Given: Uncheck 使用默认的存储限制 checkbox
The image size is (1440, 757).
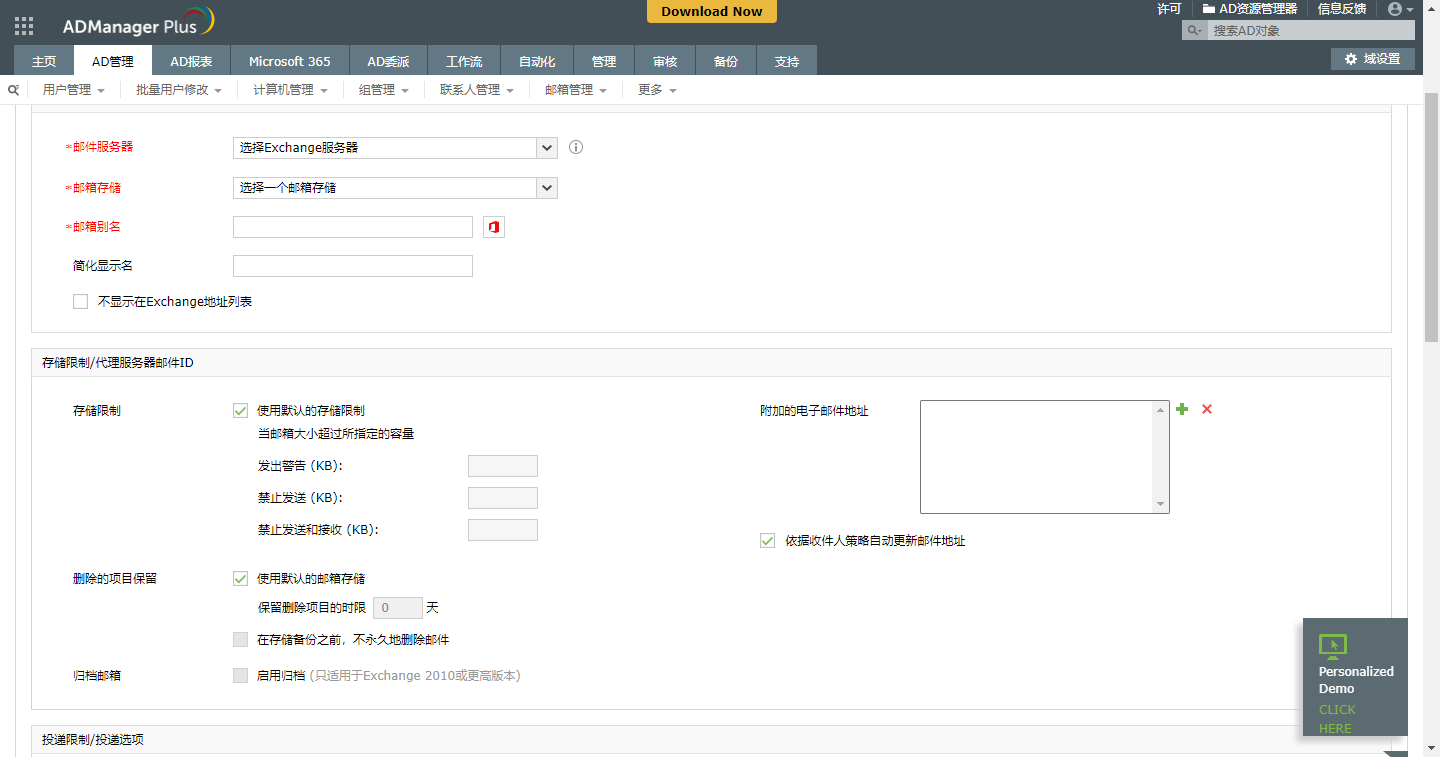Looking at the screenshot, I should [x=240, y=410].
